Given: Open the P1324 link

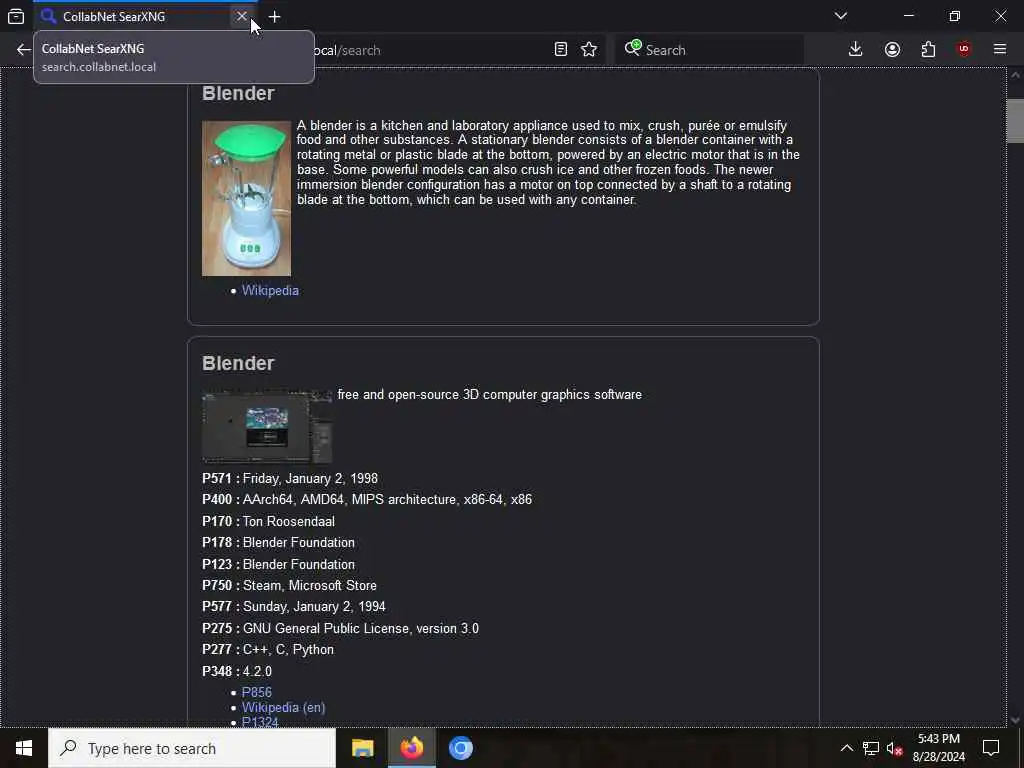Looking at the screenshot, I should 260,722.
